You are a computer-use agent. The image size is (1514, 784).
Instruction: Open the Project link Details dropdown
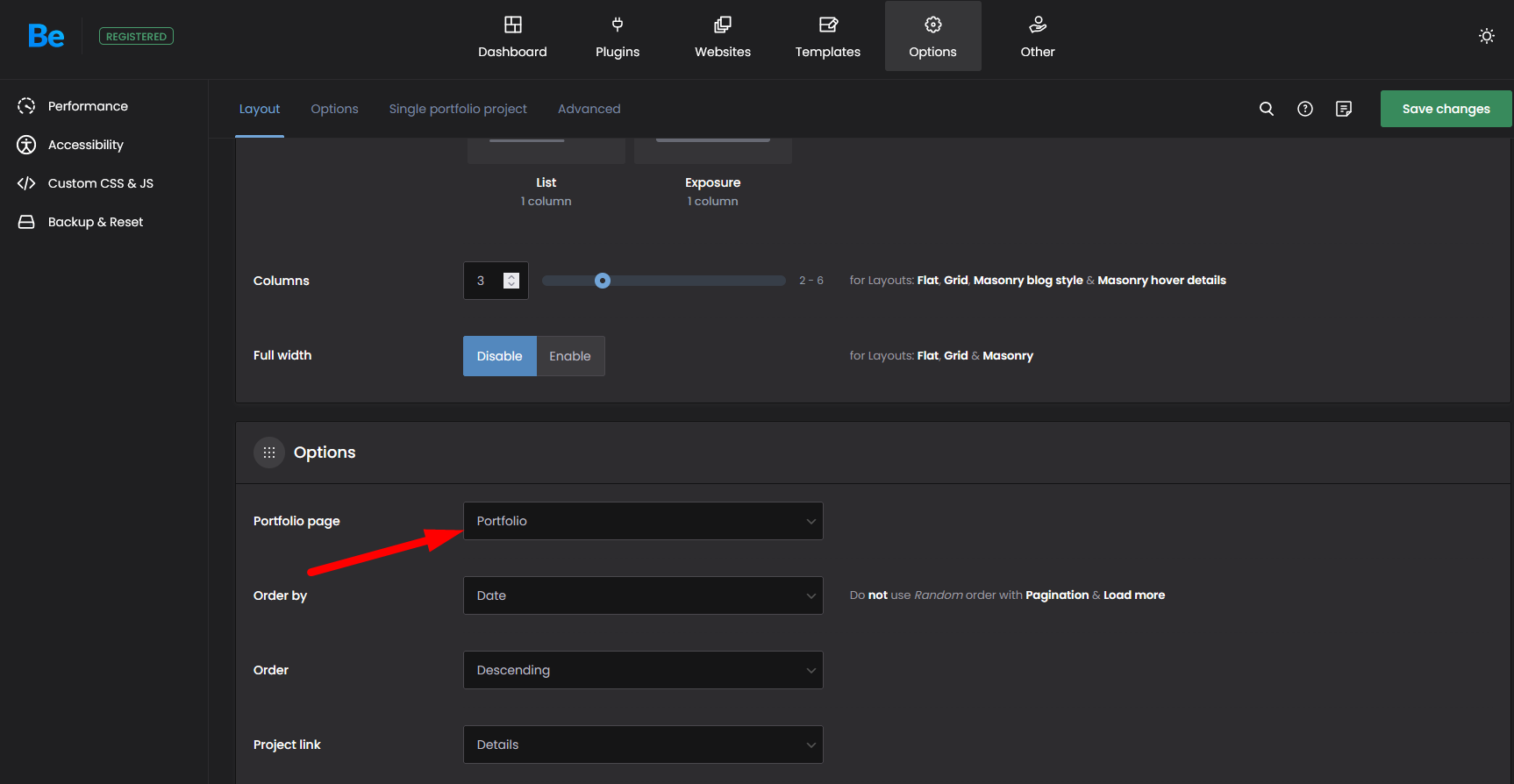tap(643, 745)
